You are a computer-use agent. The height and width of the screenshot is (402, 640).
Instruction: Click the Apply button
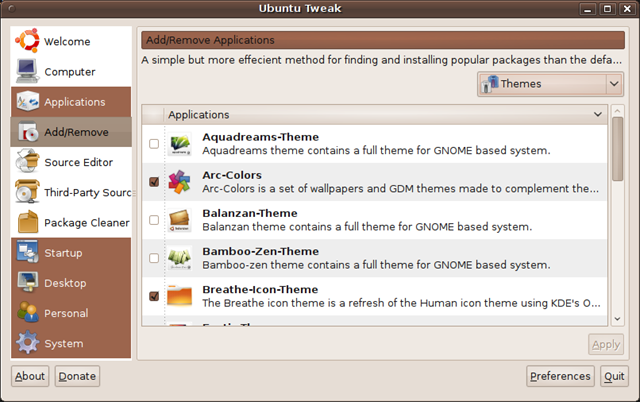click(x=606, y=344)
